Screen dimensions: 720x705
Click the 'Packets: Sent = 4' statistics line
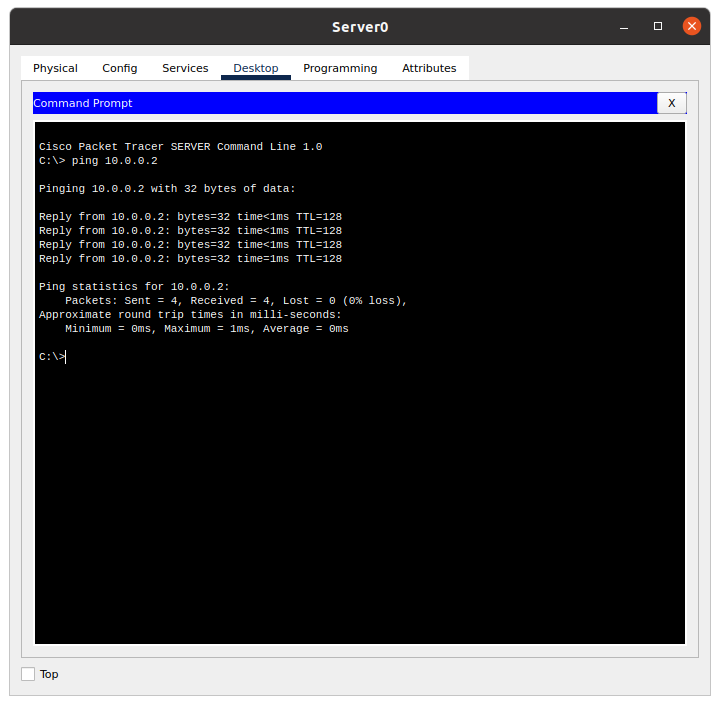236,300
